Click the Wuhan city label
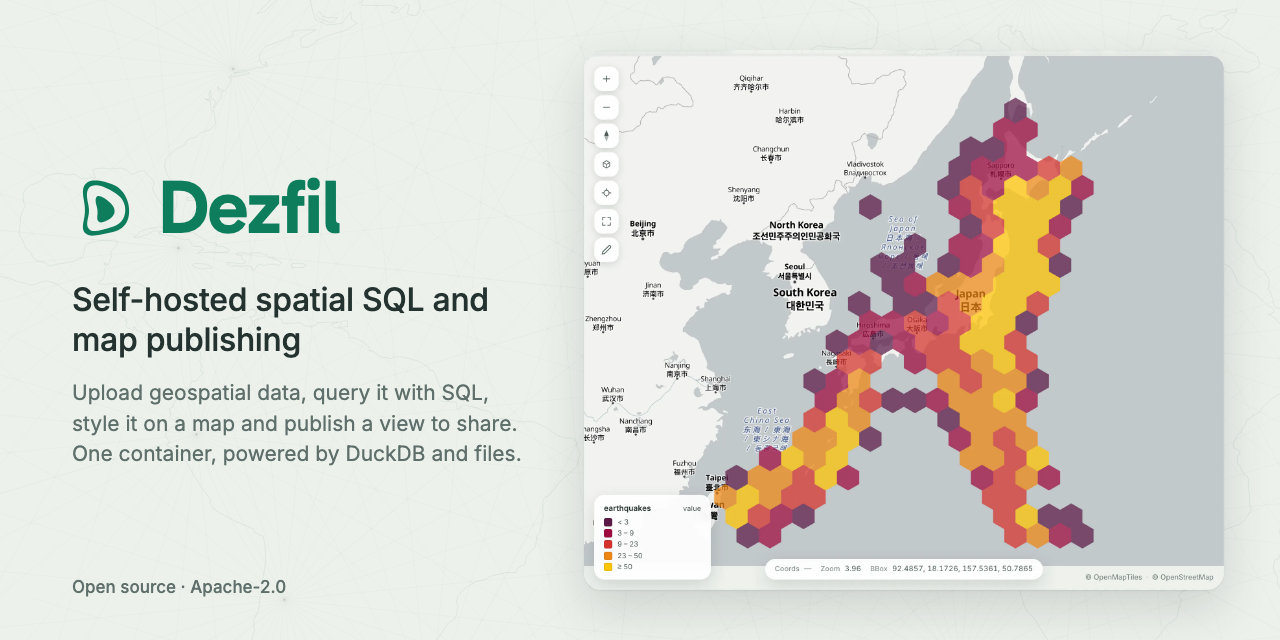The image size is (1280, 640). coord(612,394)
